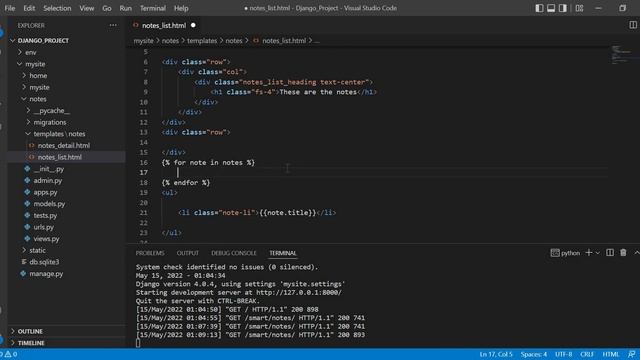Open manage.py file
The image size is (640, 360).
click(x=46, y=273)
